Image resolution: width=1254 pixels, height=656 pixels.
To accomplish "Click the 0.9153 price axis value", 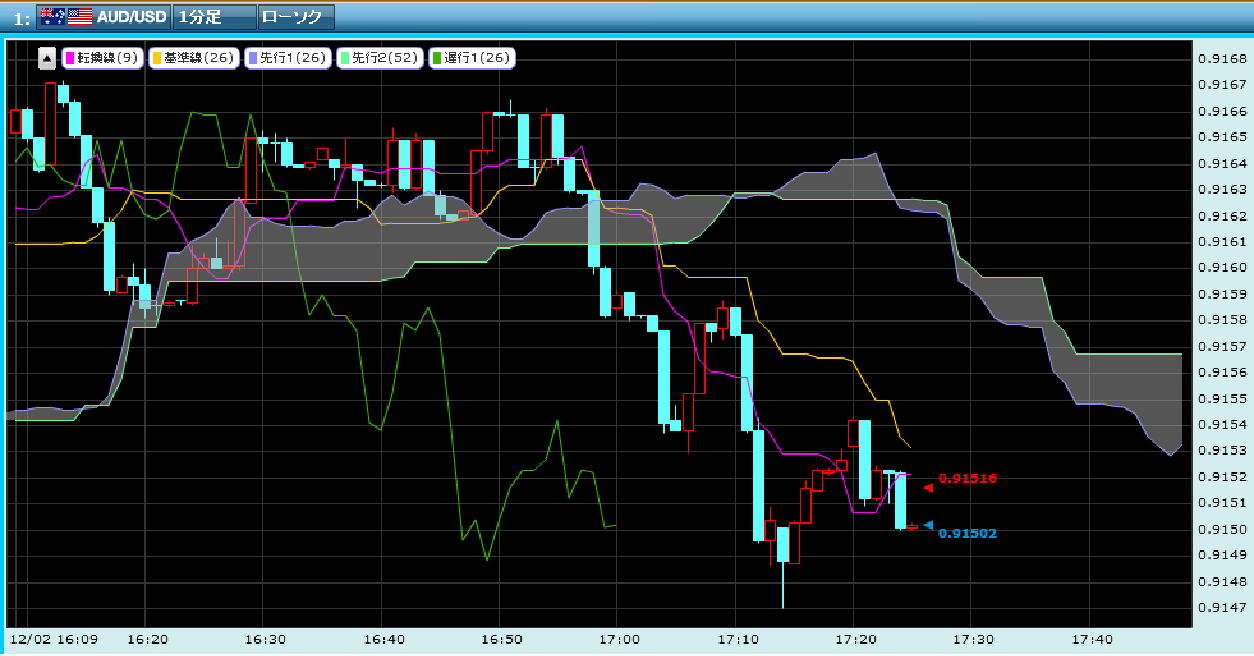I will coord(1222,451).
